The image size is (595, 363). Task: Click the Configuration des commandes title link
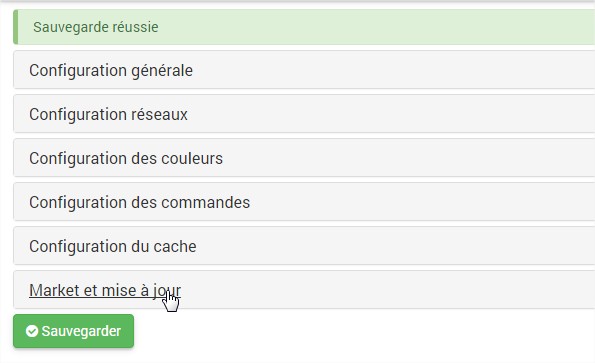click(140, 203)
